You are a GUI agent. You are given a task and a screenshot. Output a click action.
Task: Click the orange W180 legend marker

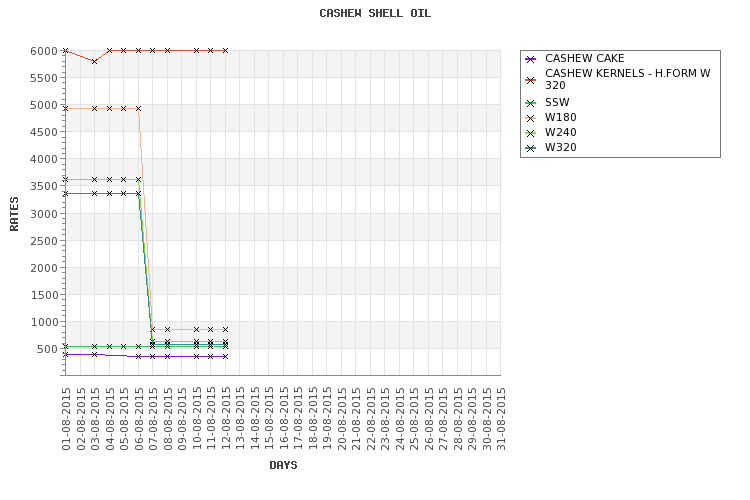(x=530, y=118)
